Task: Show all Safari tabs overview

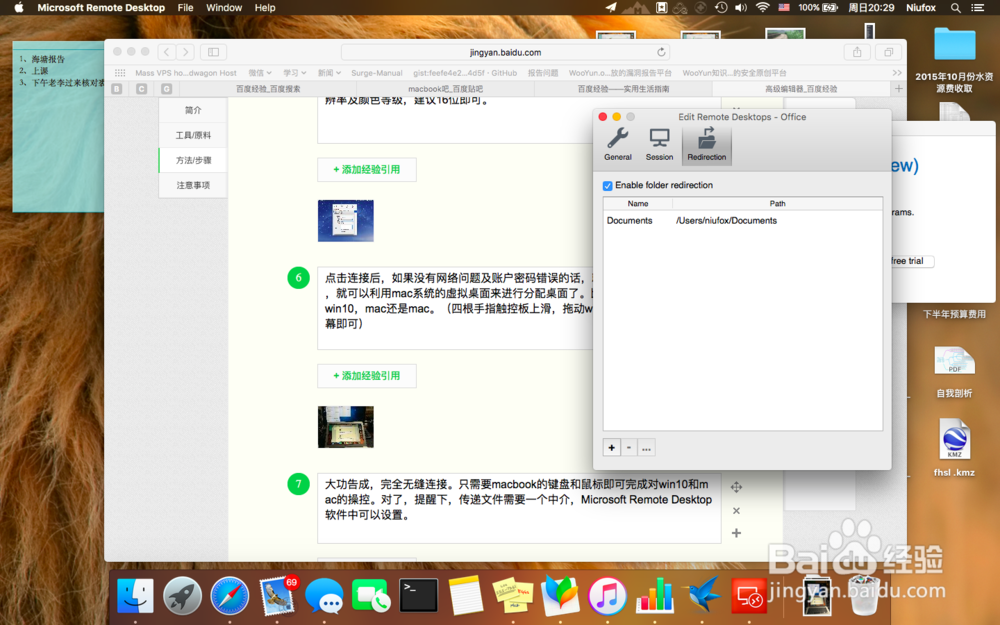Action: 888,52
